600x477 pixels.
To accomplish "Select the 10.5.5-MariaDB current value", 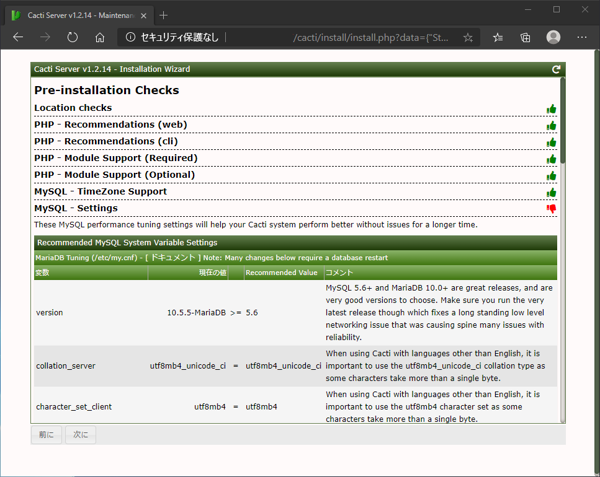I will click(x=196, y=313).
